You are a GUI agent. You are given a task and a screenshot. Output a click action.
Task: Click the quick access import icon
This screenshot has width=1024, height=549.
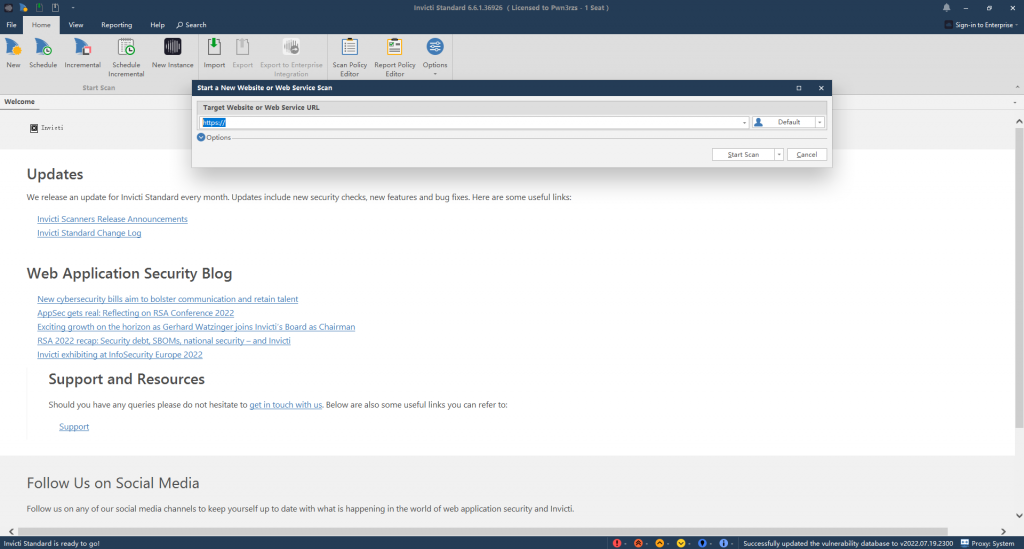click(x=39, y=8)
